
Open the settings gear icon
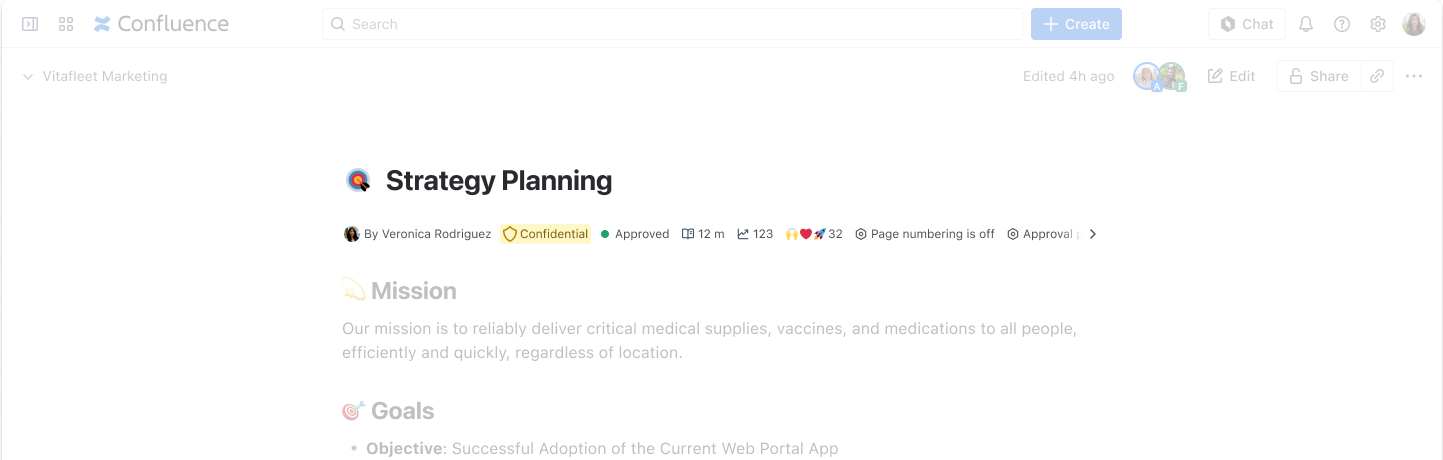pos(1378,24)
